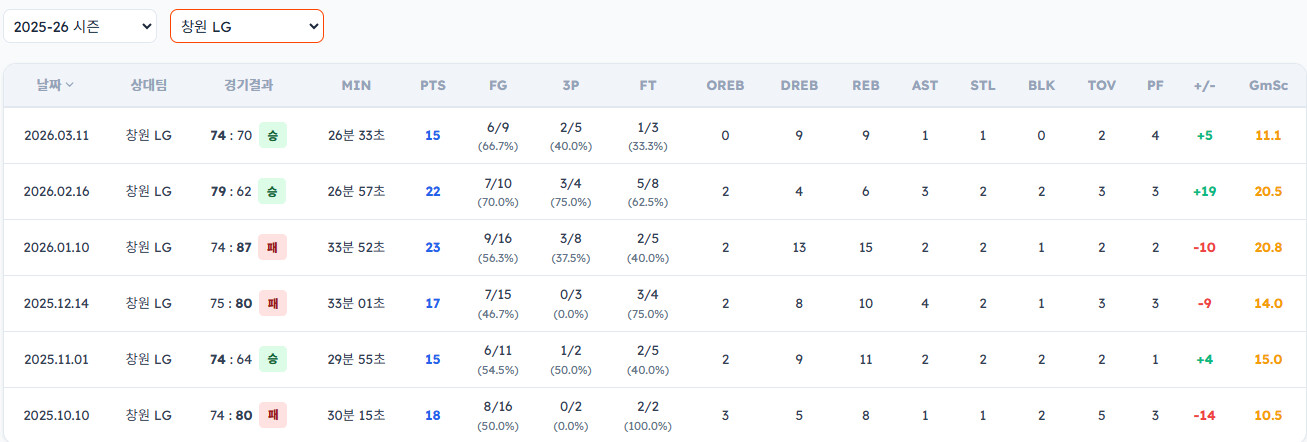1307x442 pixels.
Task: Click the 승 badge in the 2025.11.01 row
Action: click(272, 359)
